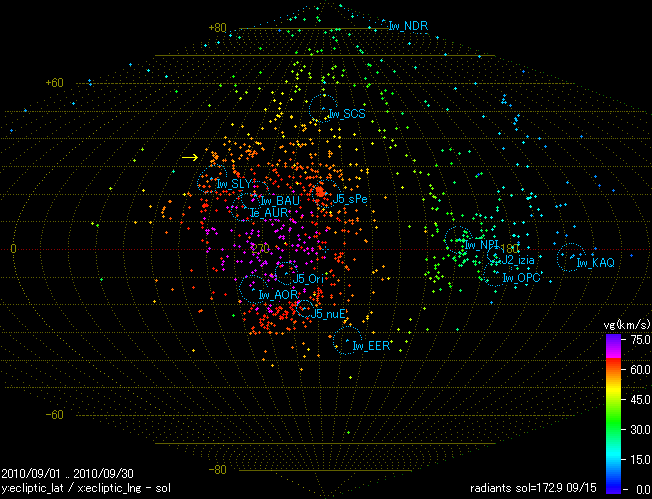Select the J2_izia label
Screen dimensions: 652x499
[518, 260]
